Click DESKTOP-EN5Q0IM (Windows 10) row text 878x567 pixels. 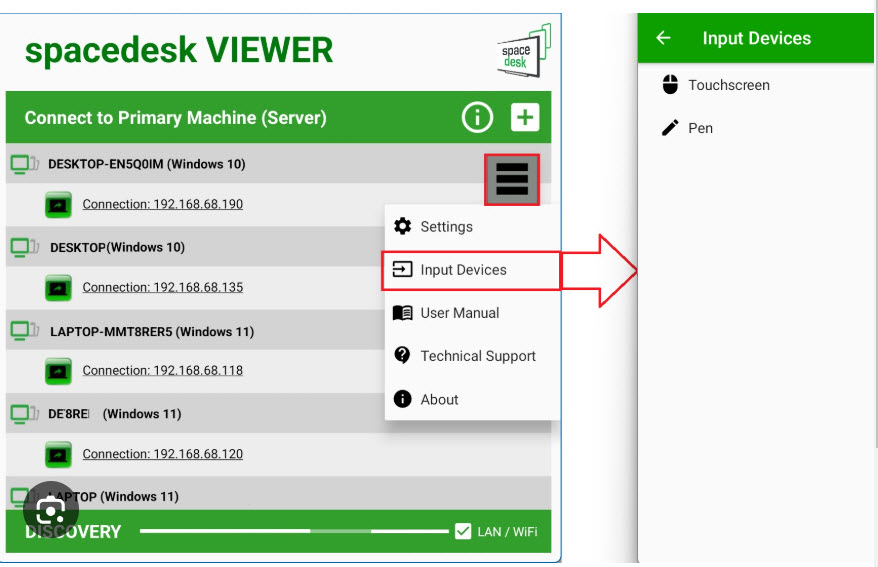pyautogui.click(x=147, y=164)
